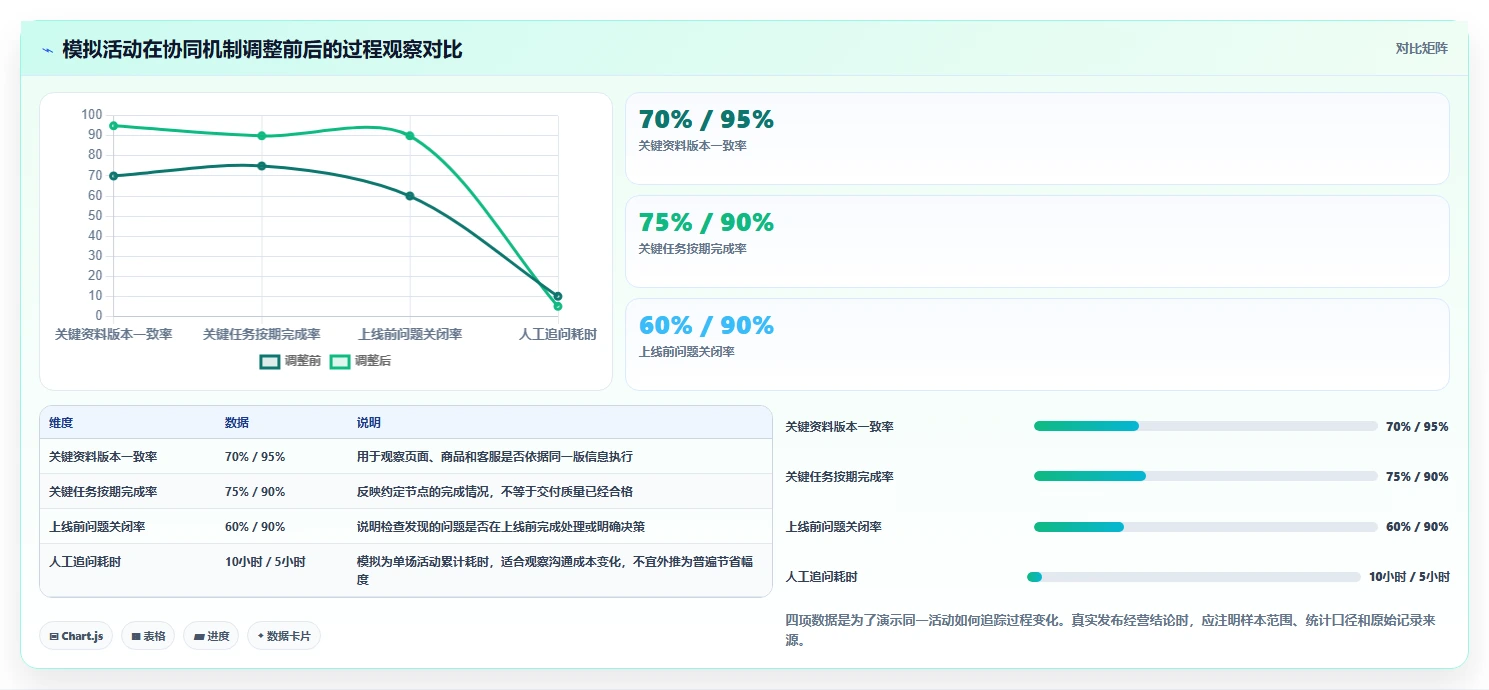The width and height of the screenshot is (1489, 690).
Task: Click the Chart.js tag chip
Action: tap(76, 636)
